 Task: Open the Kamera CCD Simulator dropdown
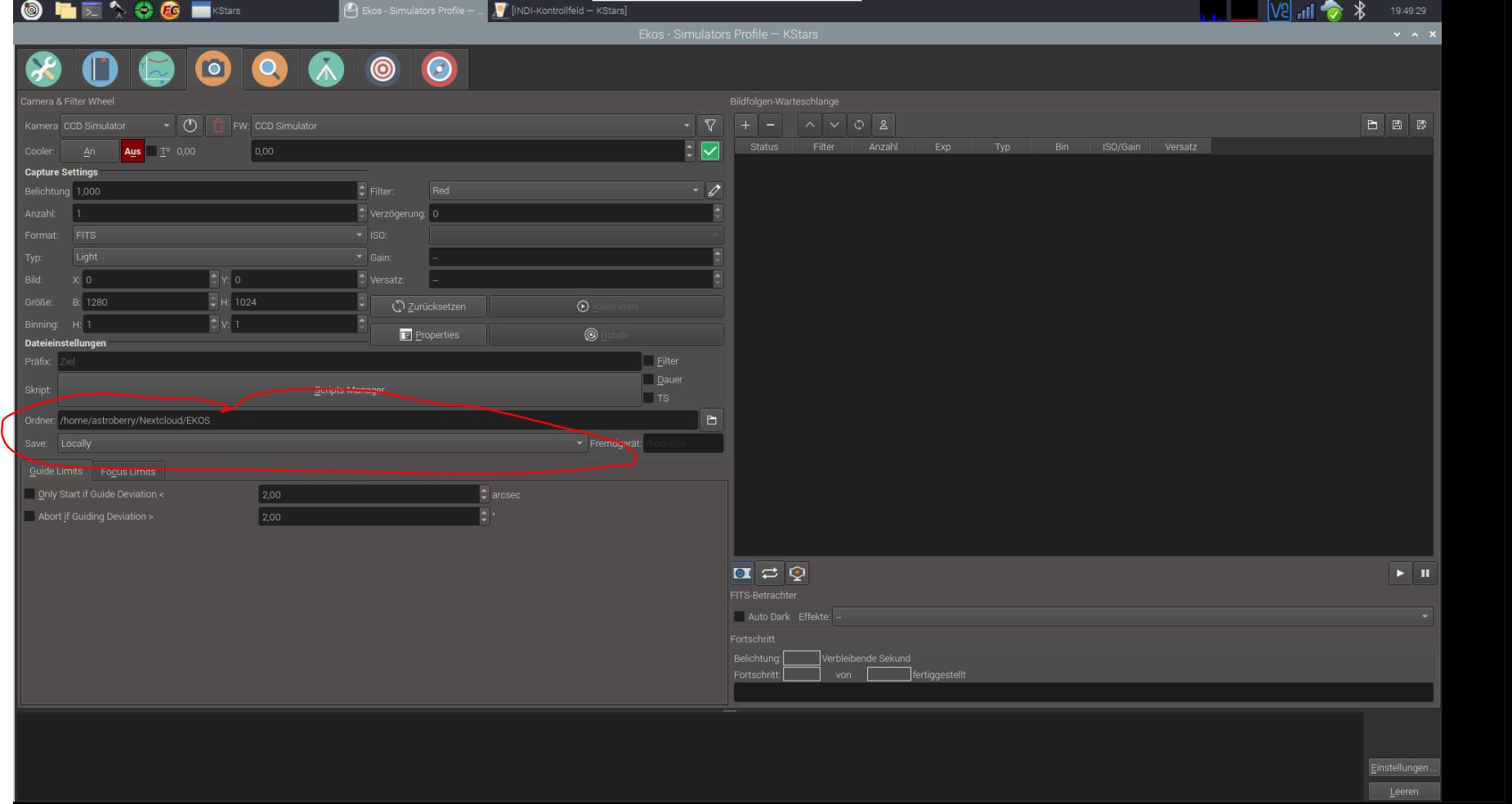pos(118,126)
